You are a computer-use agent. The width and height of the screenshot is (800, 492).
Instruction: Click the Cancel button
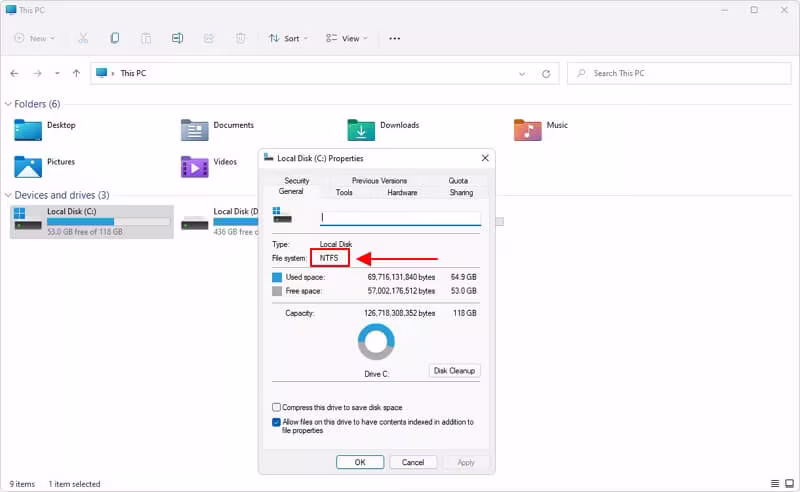413,462
